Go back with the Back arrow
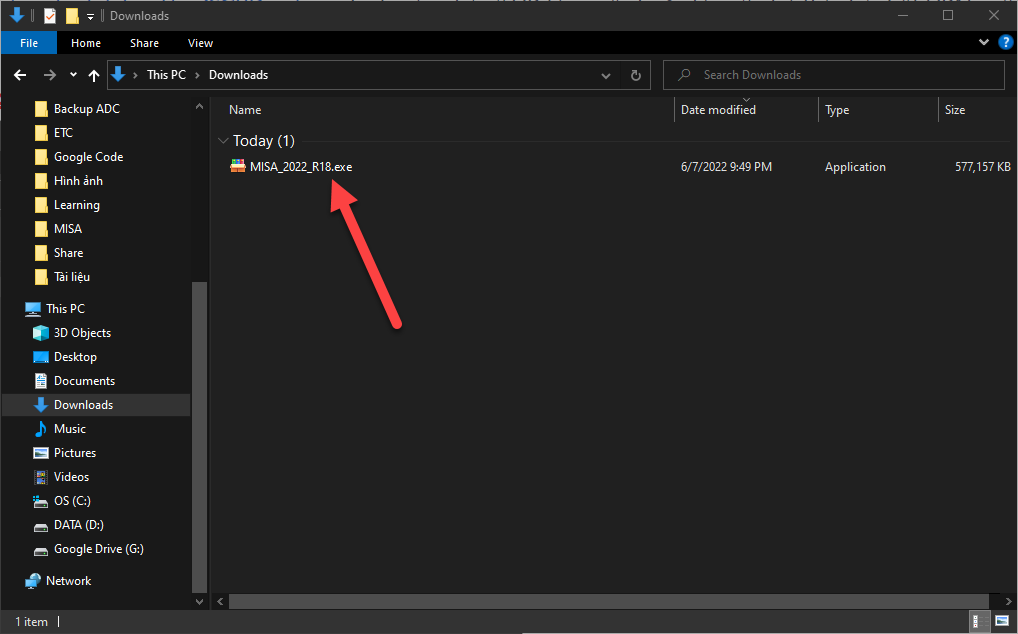The image size is (1018, 634). pos(20,75)
